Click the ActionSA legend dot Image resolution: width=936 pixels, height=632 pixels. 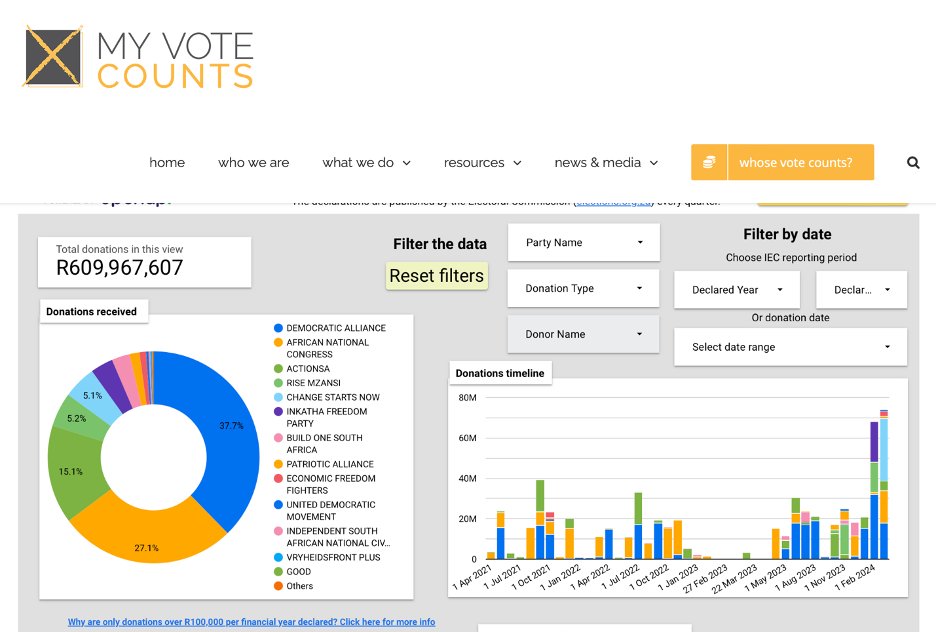(278, 368)
